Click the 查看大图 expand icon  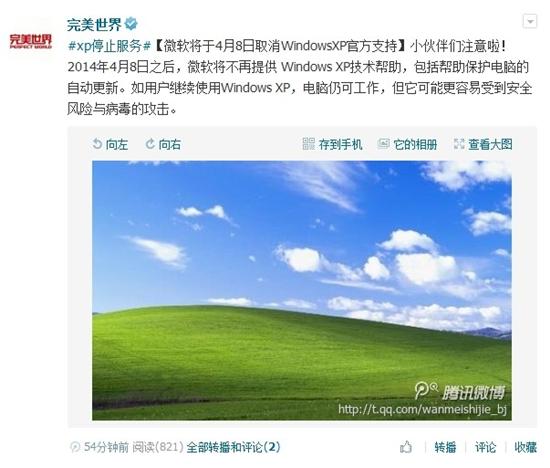pos(459,144)
